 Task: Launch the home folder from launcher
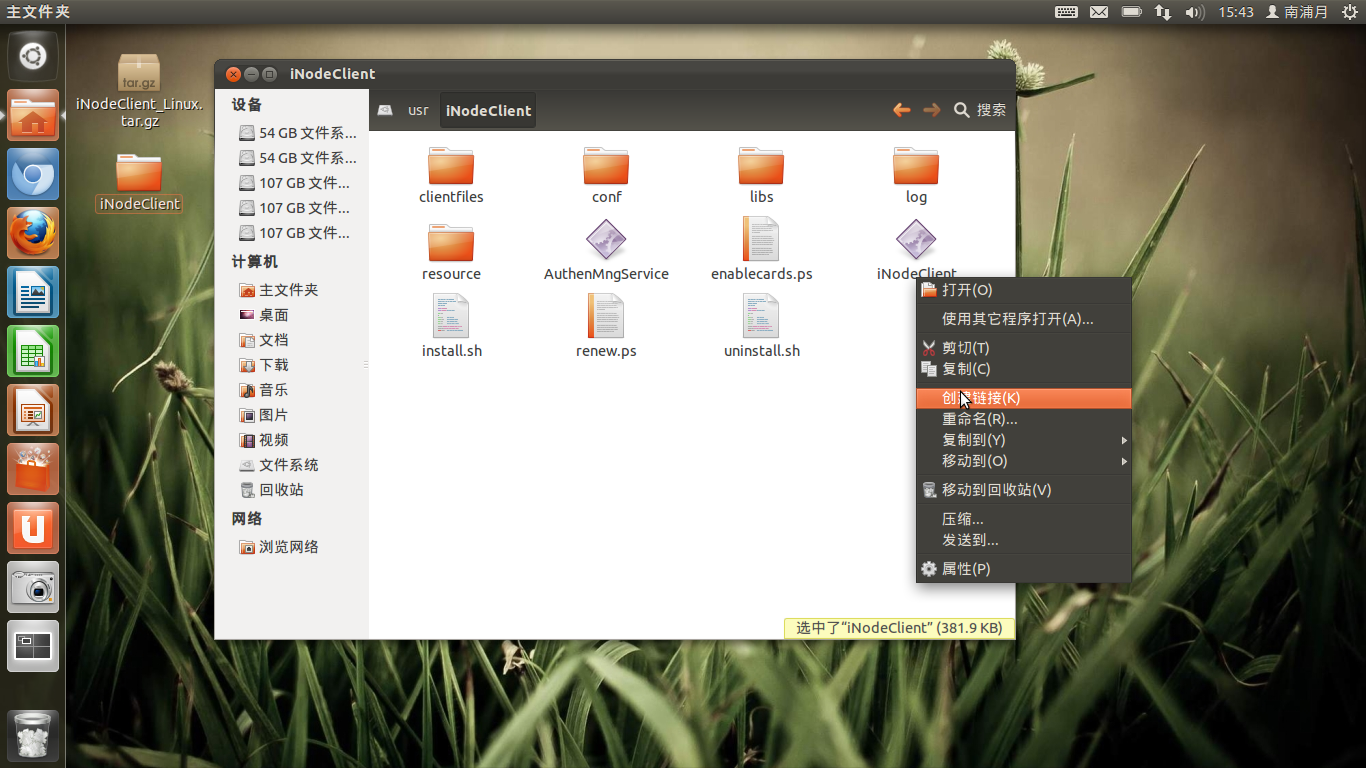click(33, 115)
